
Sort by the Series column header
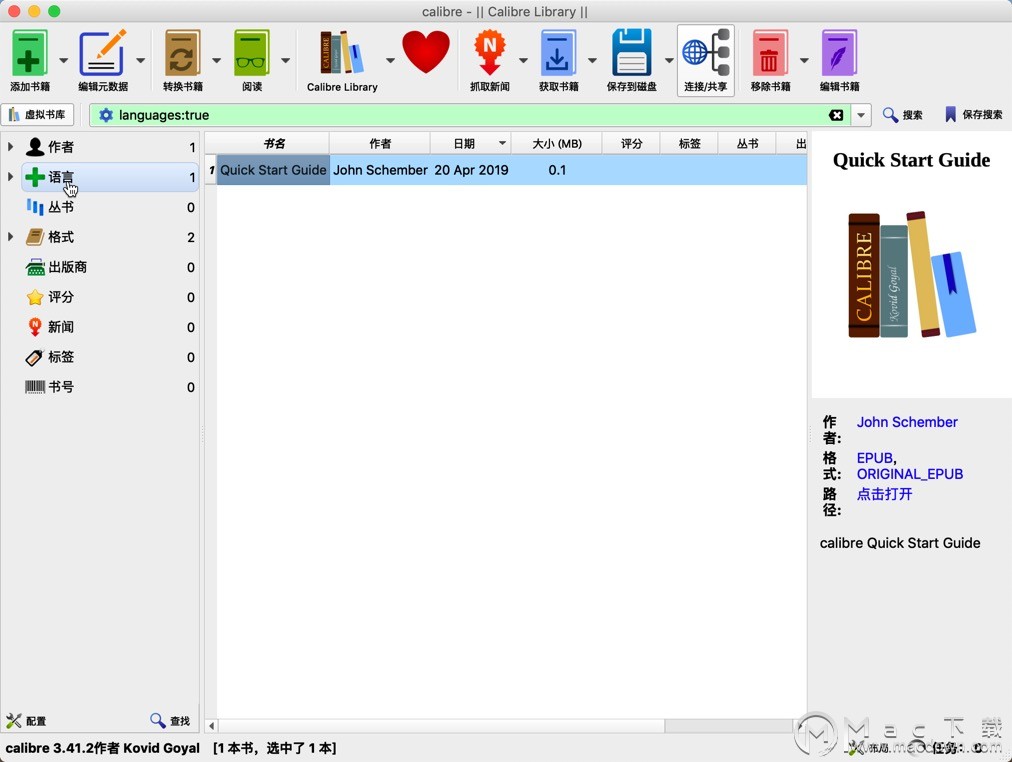coord(747,143)
